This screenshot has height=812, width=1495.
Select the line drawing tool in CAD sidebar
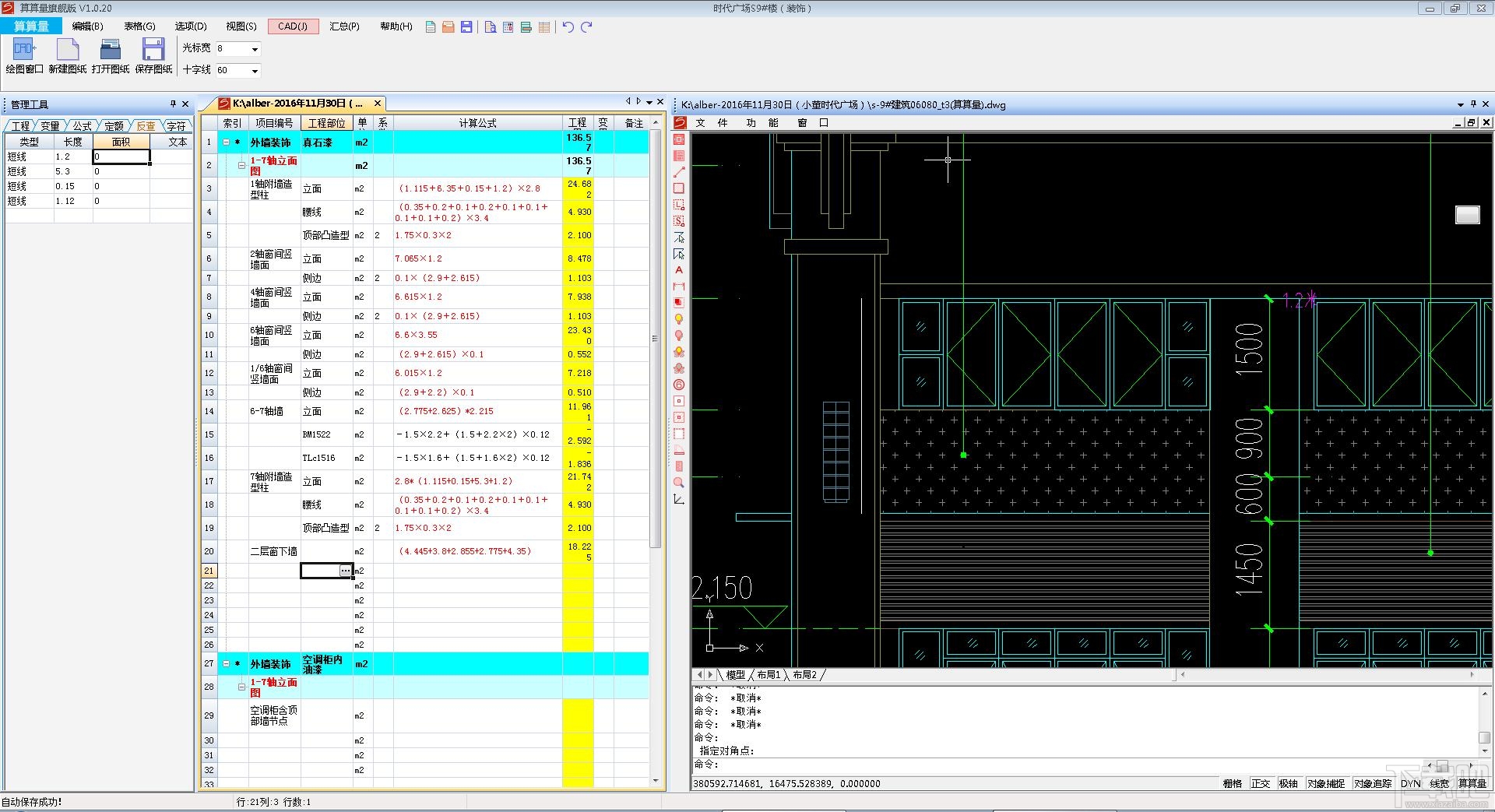pyautogui.click(x=679, y=172)
